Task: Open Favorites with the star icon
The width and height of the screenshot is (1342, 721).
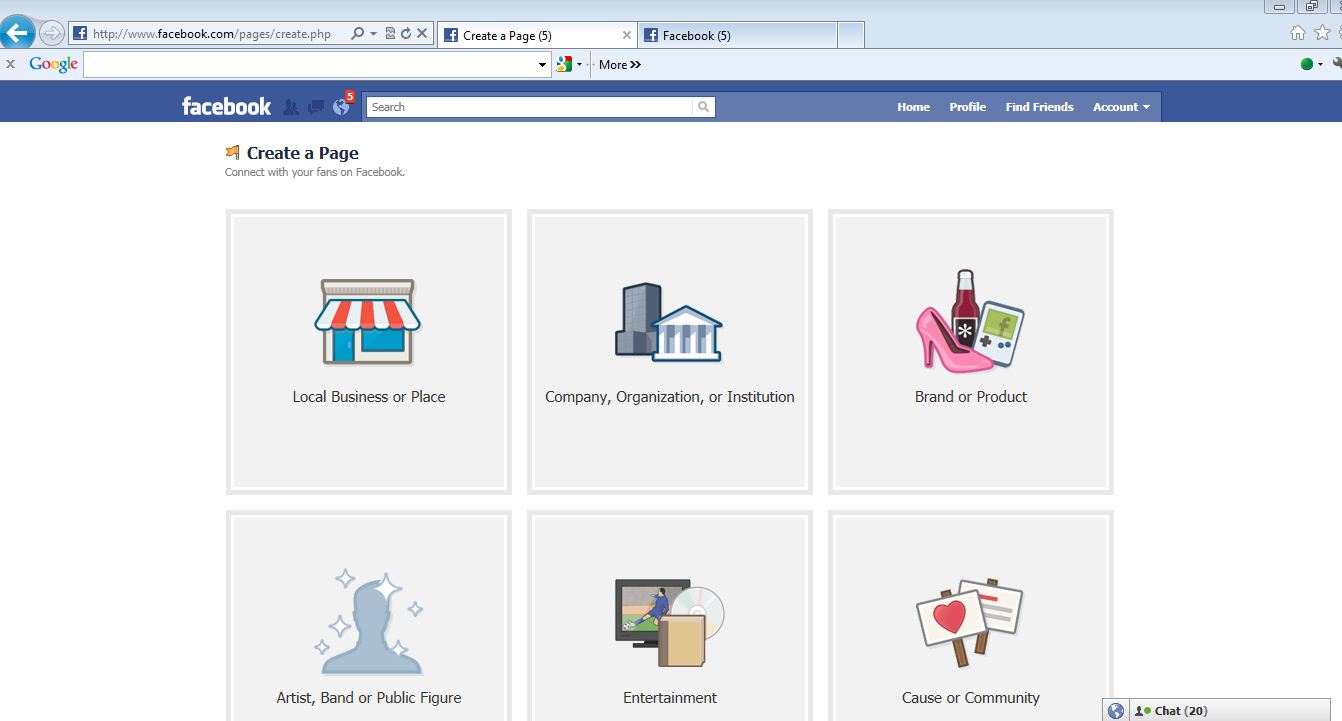Action: pos(1322,33)
